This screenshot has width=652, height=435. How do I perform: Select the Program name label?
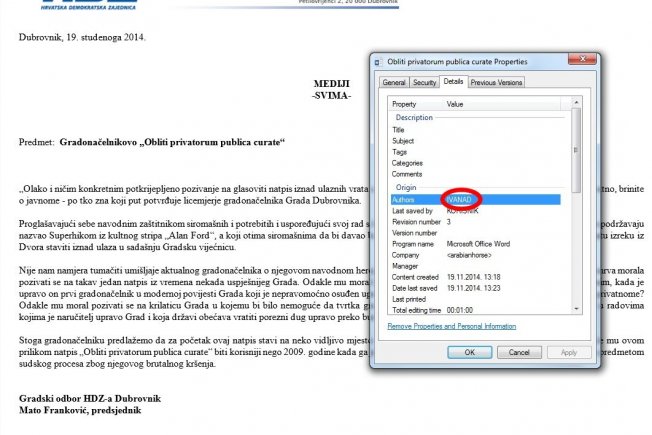tap(413, 244)
